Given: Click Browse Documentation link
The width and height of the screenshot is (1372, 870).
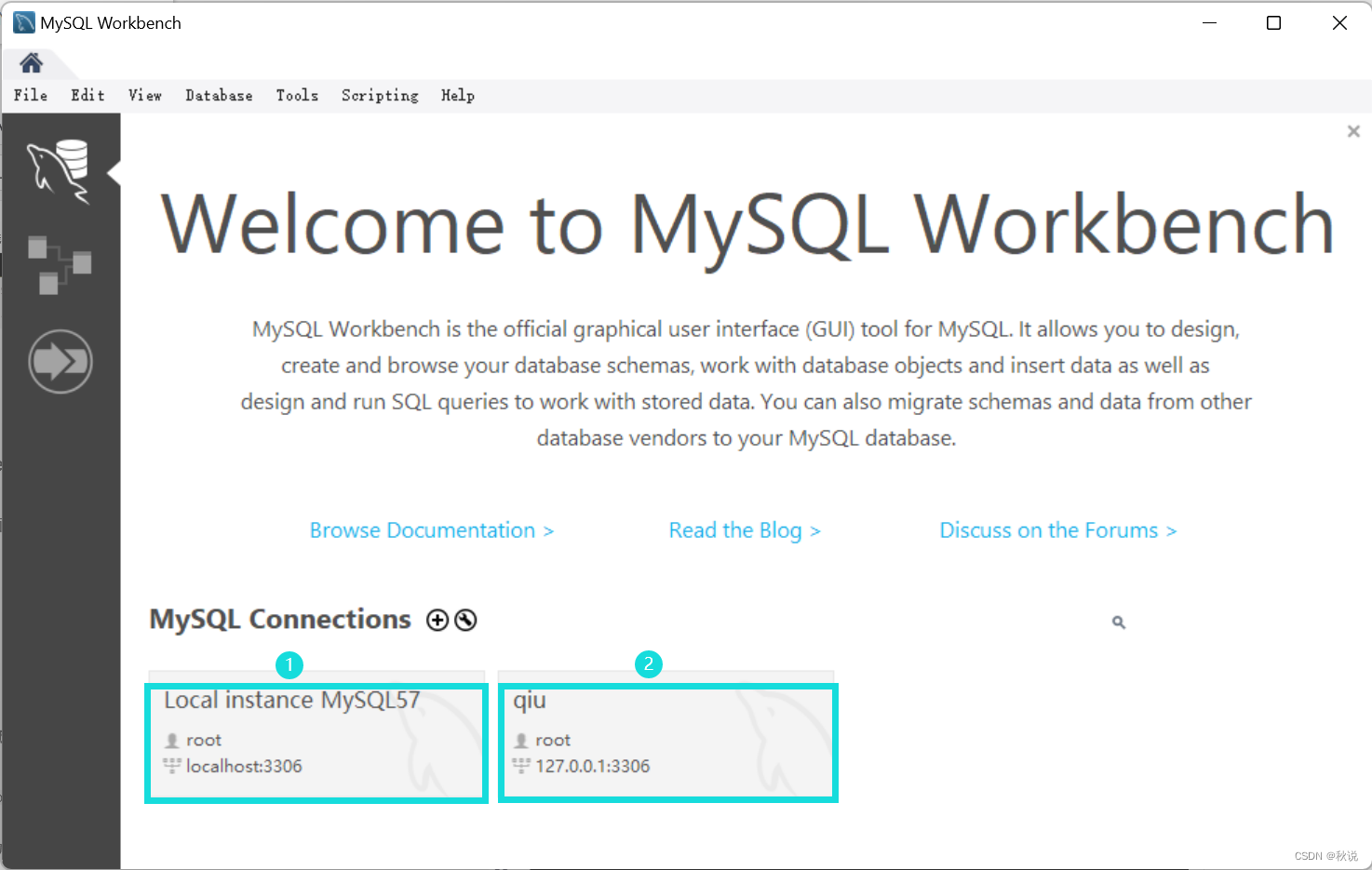Looking at the screenshot, I should tap(432, 530).
